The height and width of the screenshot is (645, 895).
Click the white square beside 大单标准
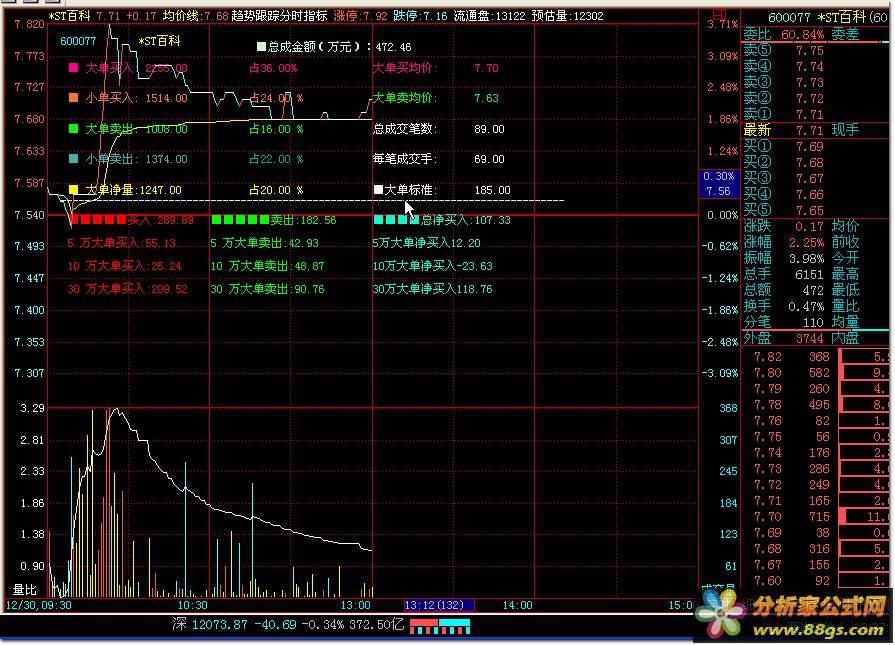(378, 190)
